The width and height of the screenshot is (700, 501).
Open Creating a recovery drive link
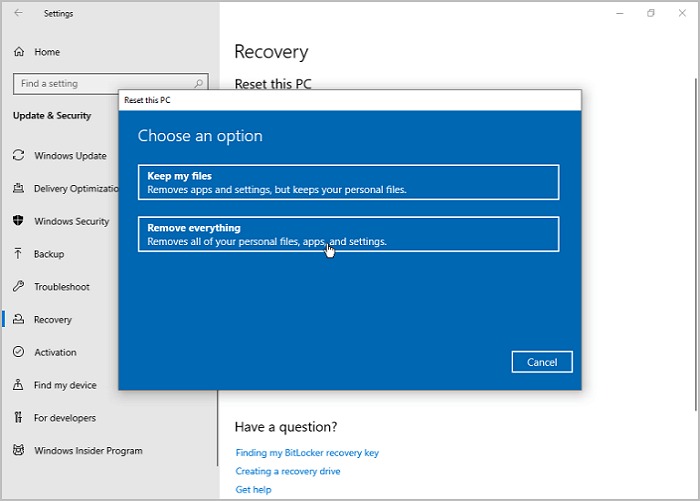click(288, 471)
